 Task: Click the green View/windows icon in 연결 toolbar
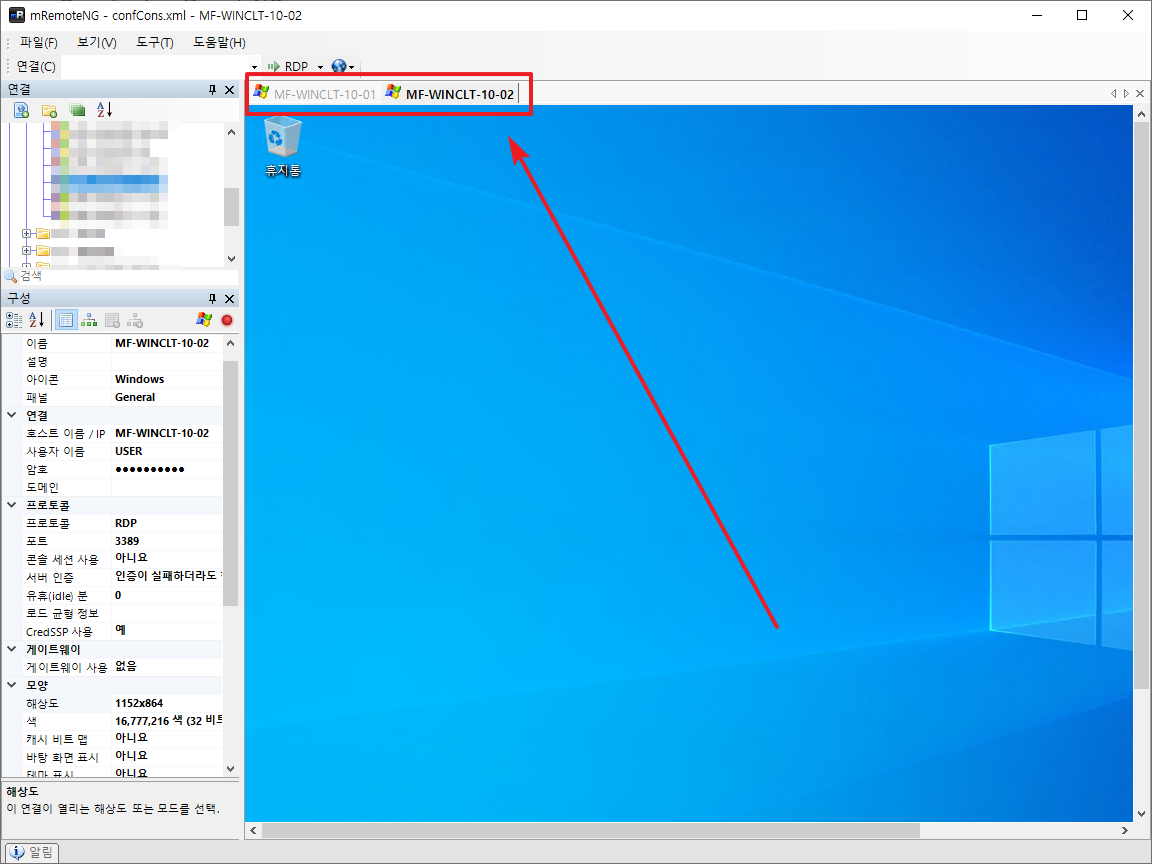77,110
